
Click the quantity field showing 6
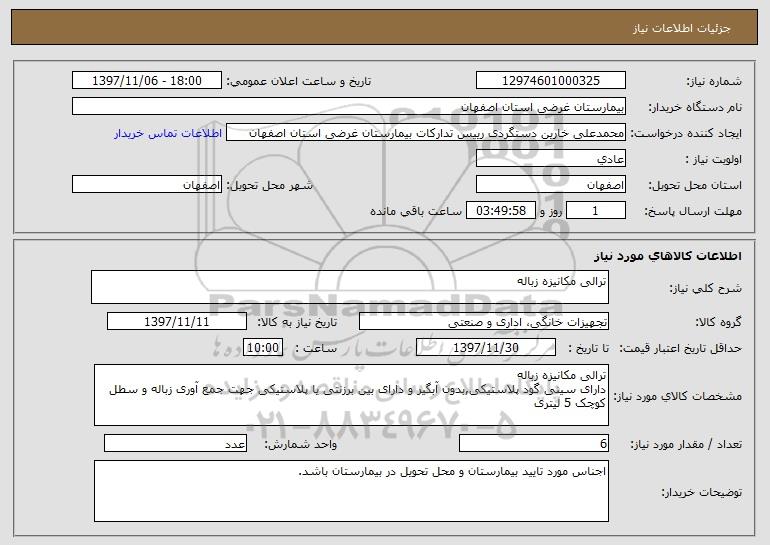(534, 443)
